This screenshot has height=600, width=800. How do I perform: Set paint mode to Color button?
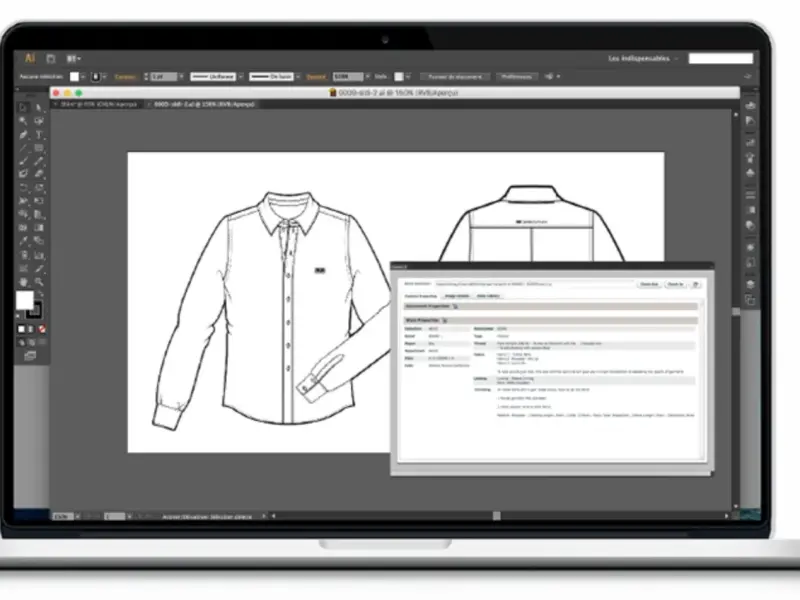click(21, 329)
